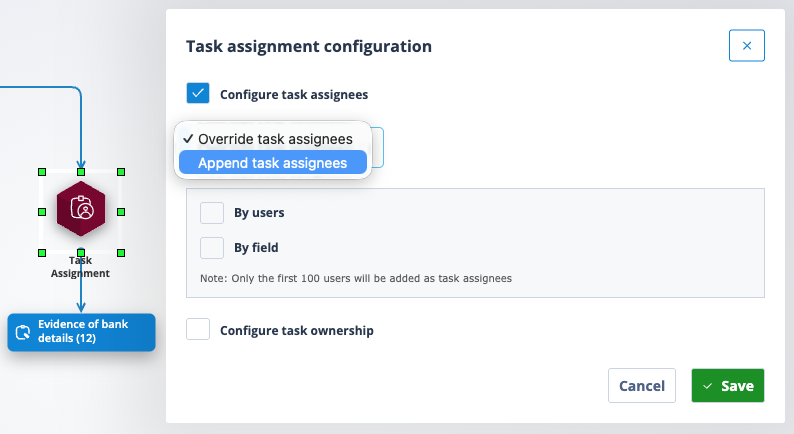Viewport: 794px width, 434px height.
Task: Enable the By field checkbox
Action: tap(212, 248)
